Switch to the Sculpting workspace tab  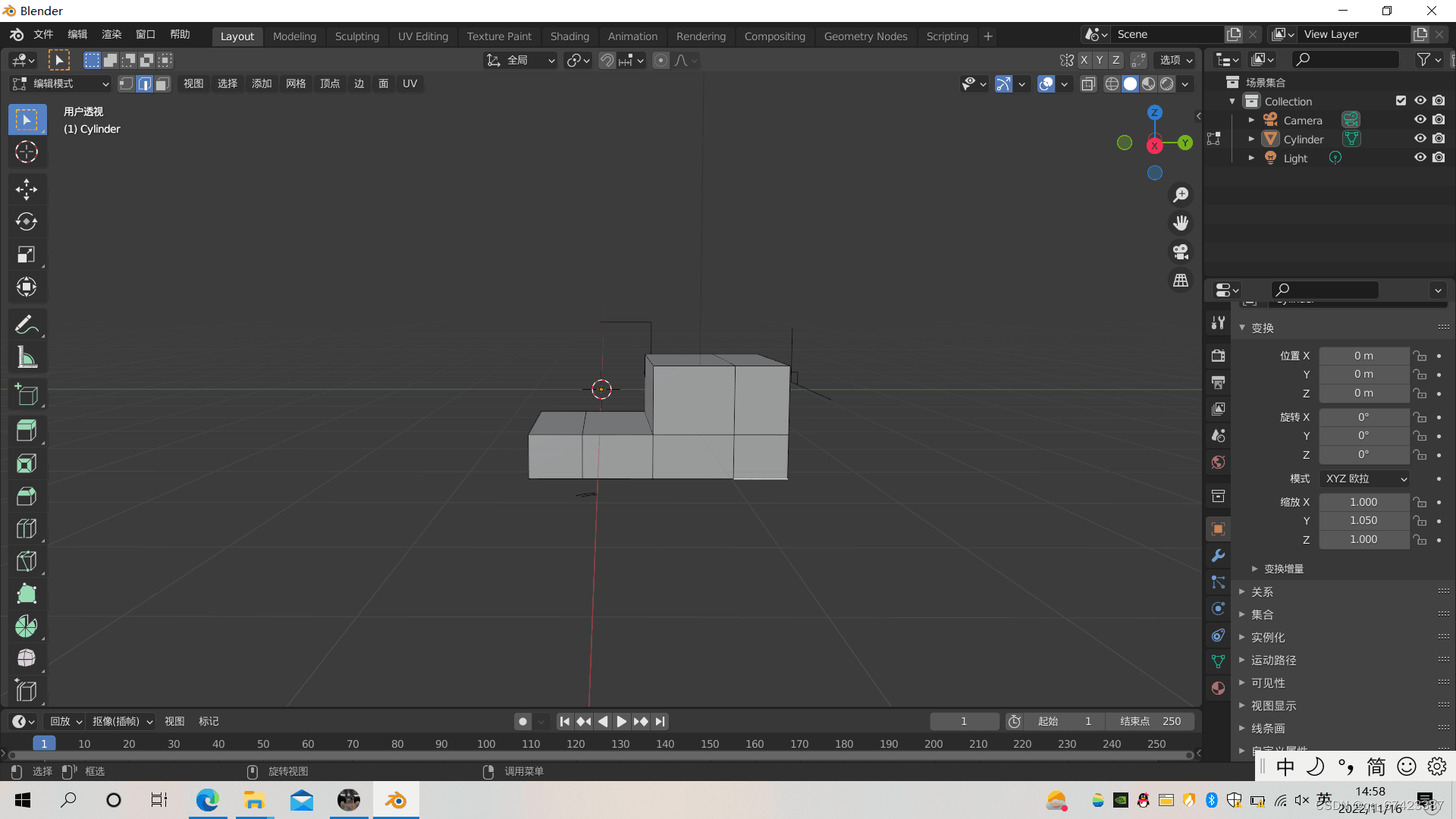coord(356,36)
